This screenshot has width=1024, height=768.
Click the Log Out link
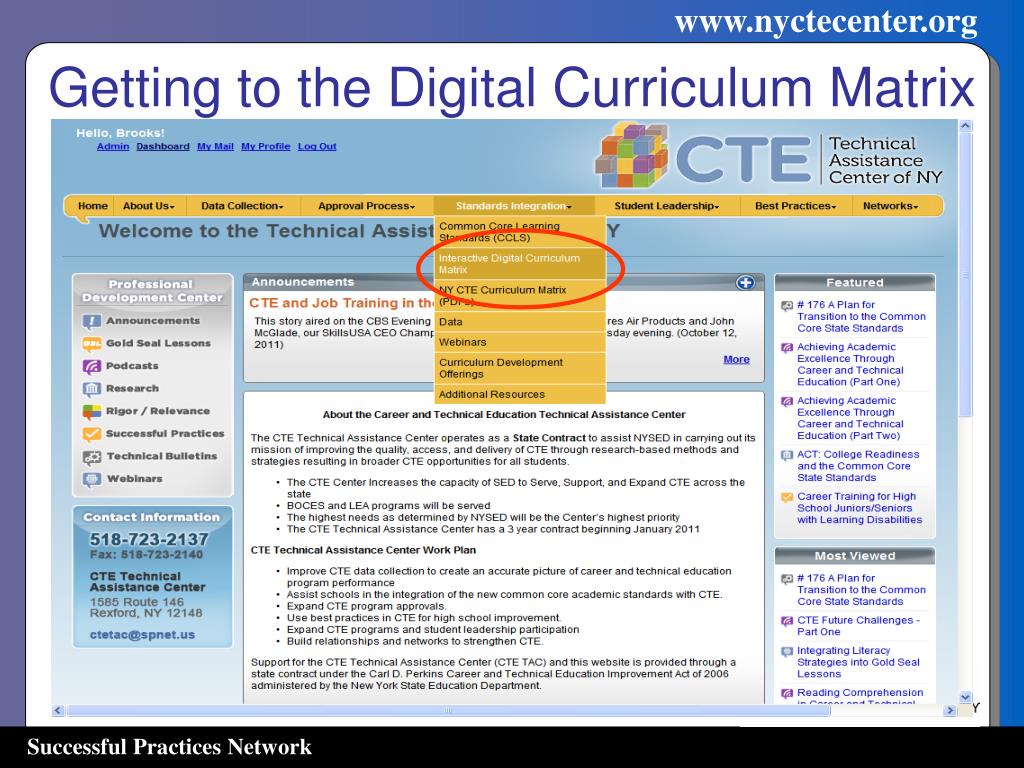coord(317,146)
